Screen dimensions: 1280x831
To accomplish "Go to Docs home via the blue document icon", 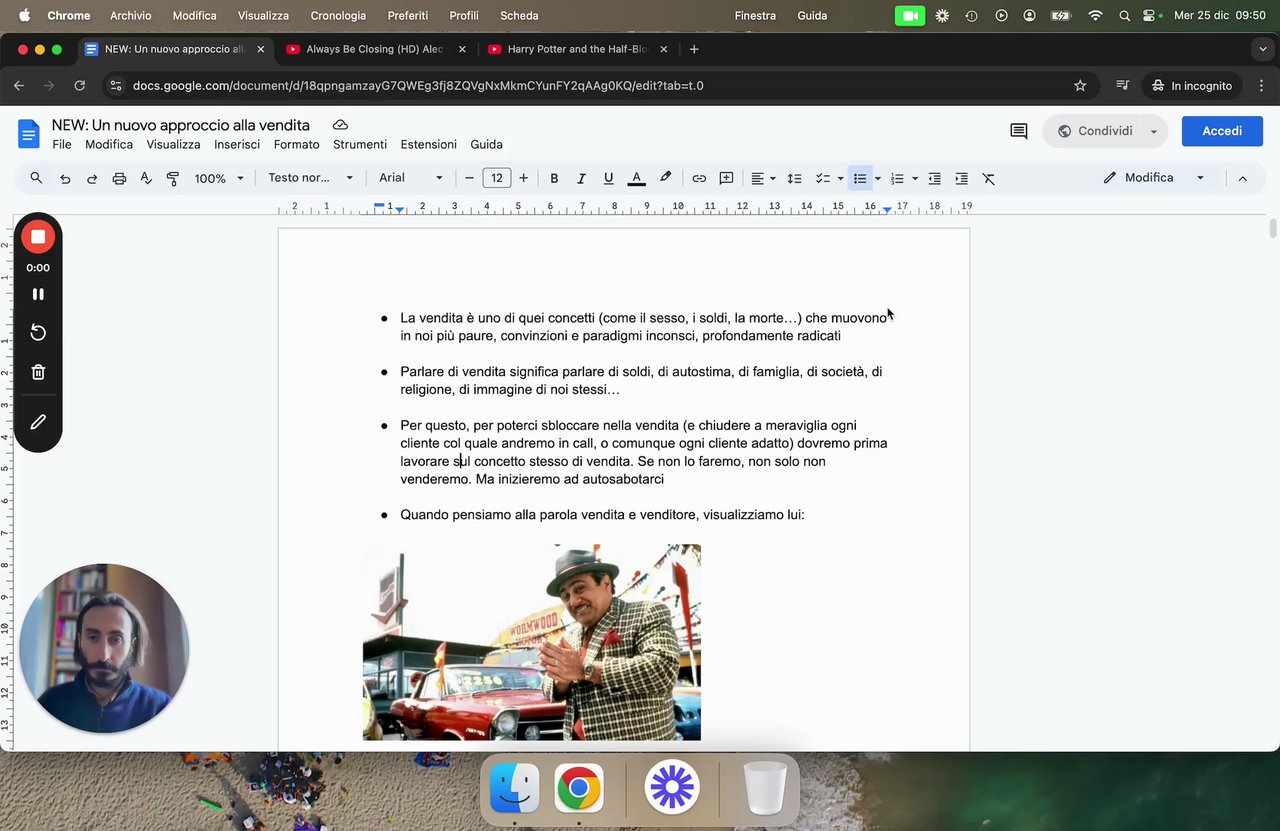I will pyautogui.click(x=29, y=133).
